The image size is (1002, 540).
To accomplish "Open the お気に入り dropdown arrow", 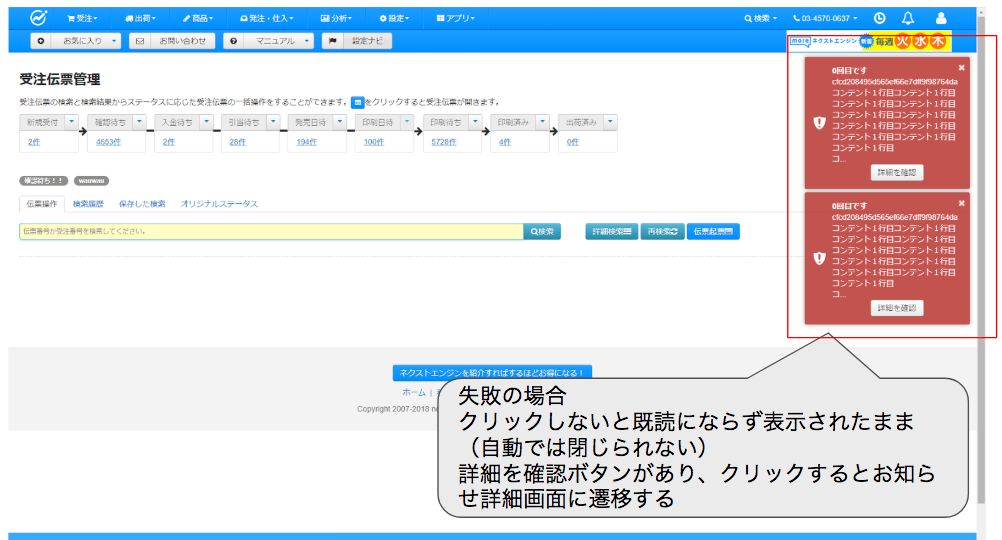I will tap(114, 41).
